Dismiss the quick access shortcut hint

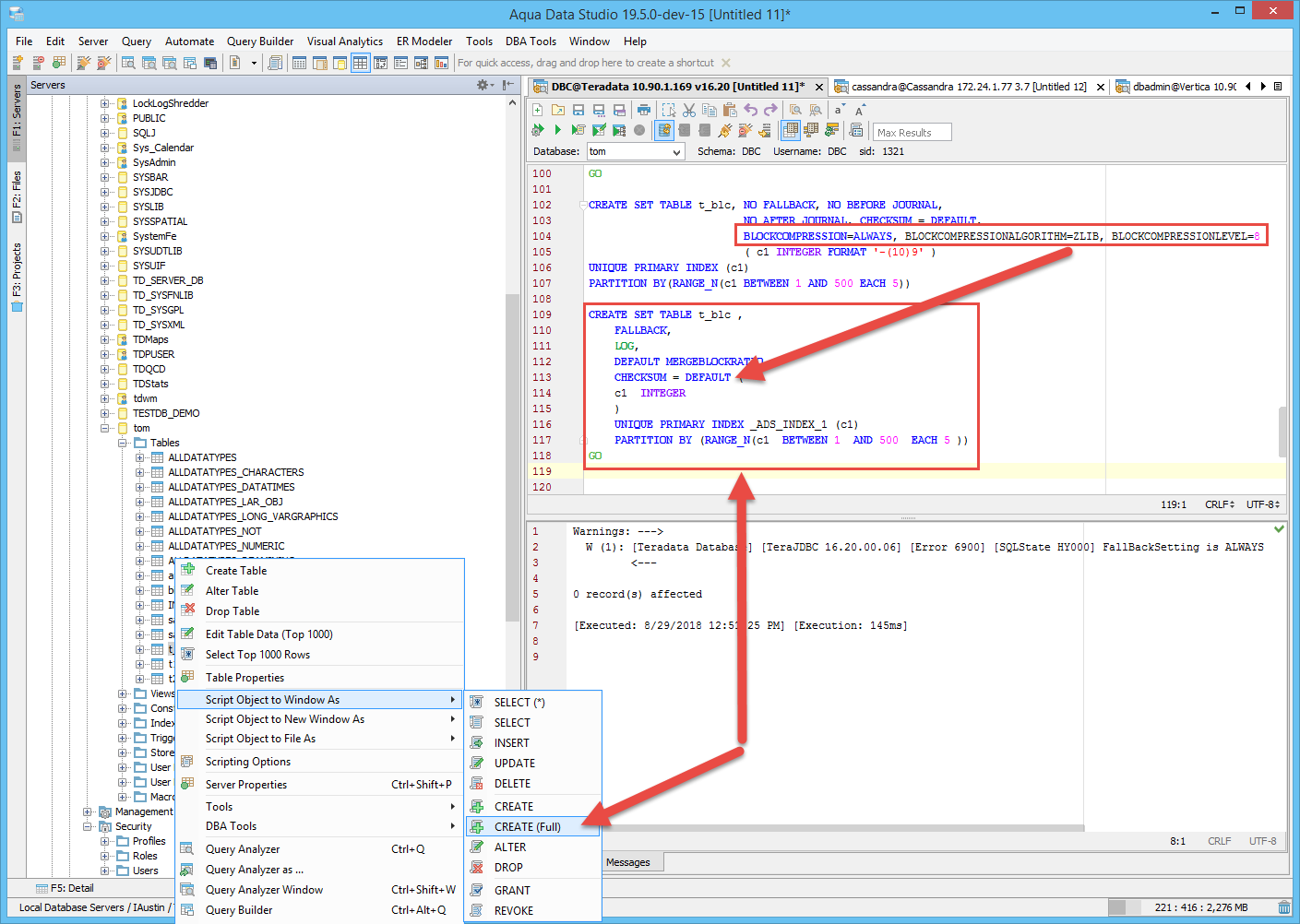(x=726, y=63)
